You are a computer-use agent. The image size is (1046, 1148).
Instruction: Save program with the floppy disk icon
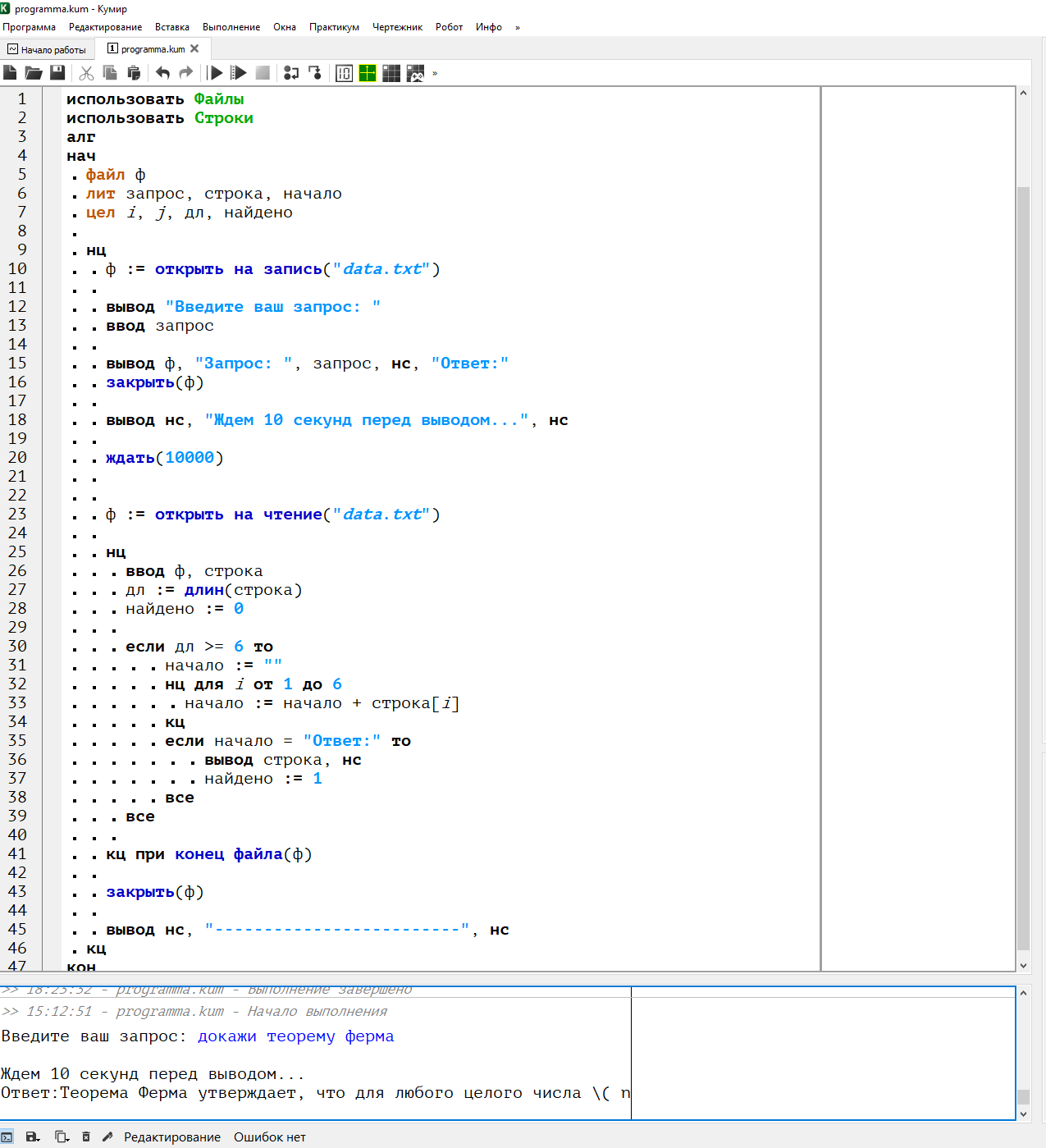[57, 73]
